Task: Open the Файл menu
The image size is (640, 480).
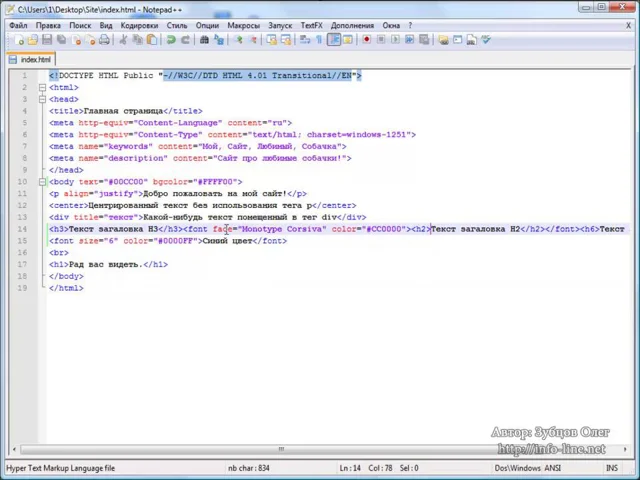Action: point(18,25)
